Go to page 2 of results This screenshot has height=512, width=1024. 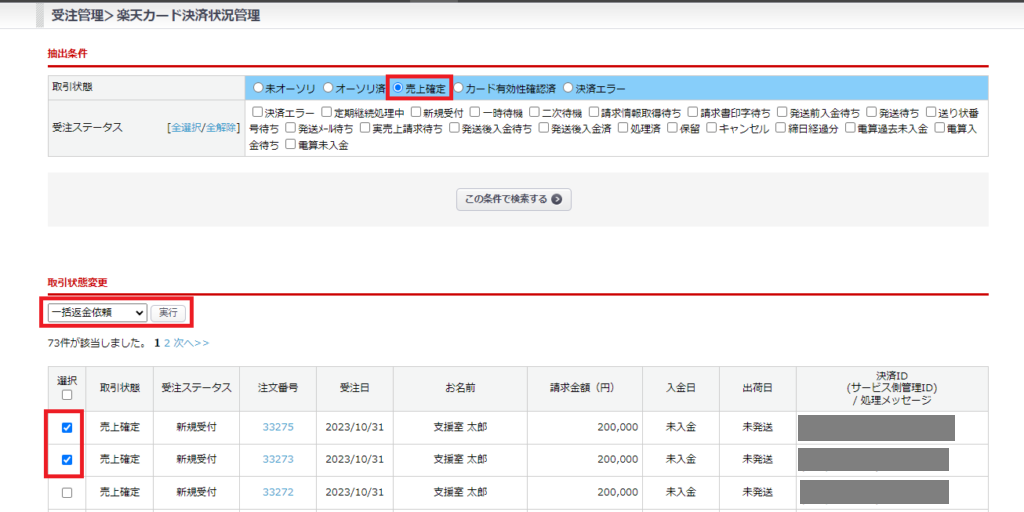pyautogui.click(x=167, y=343)
